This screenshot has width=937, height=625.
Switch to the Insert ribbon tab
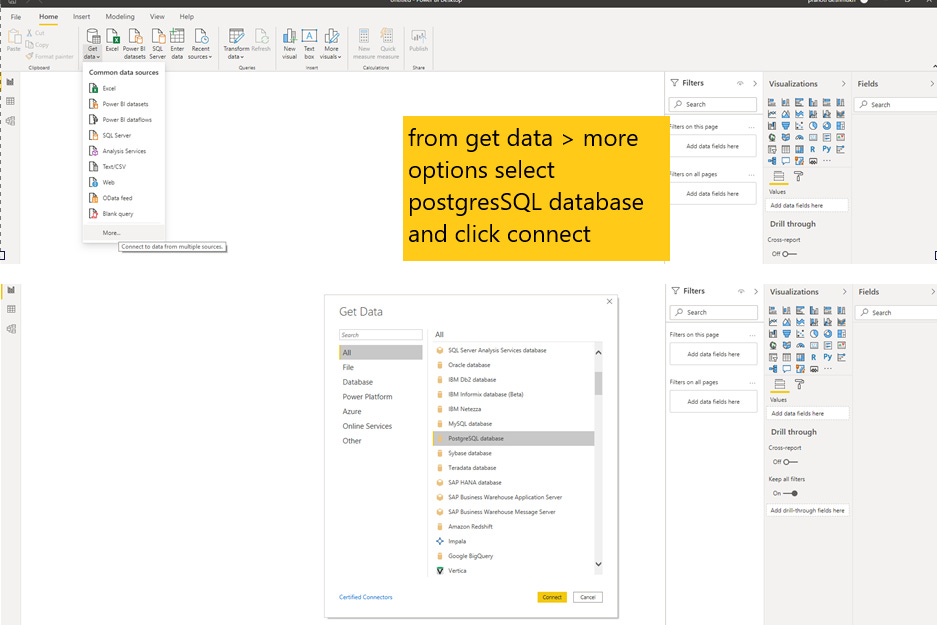point(82,17)
